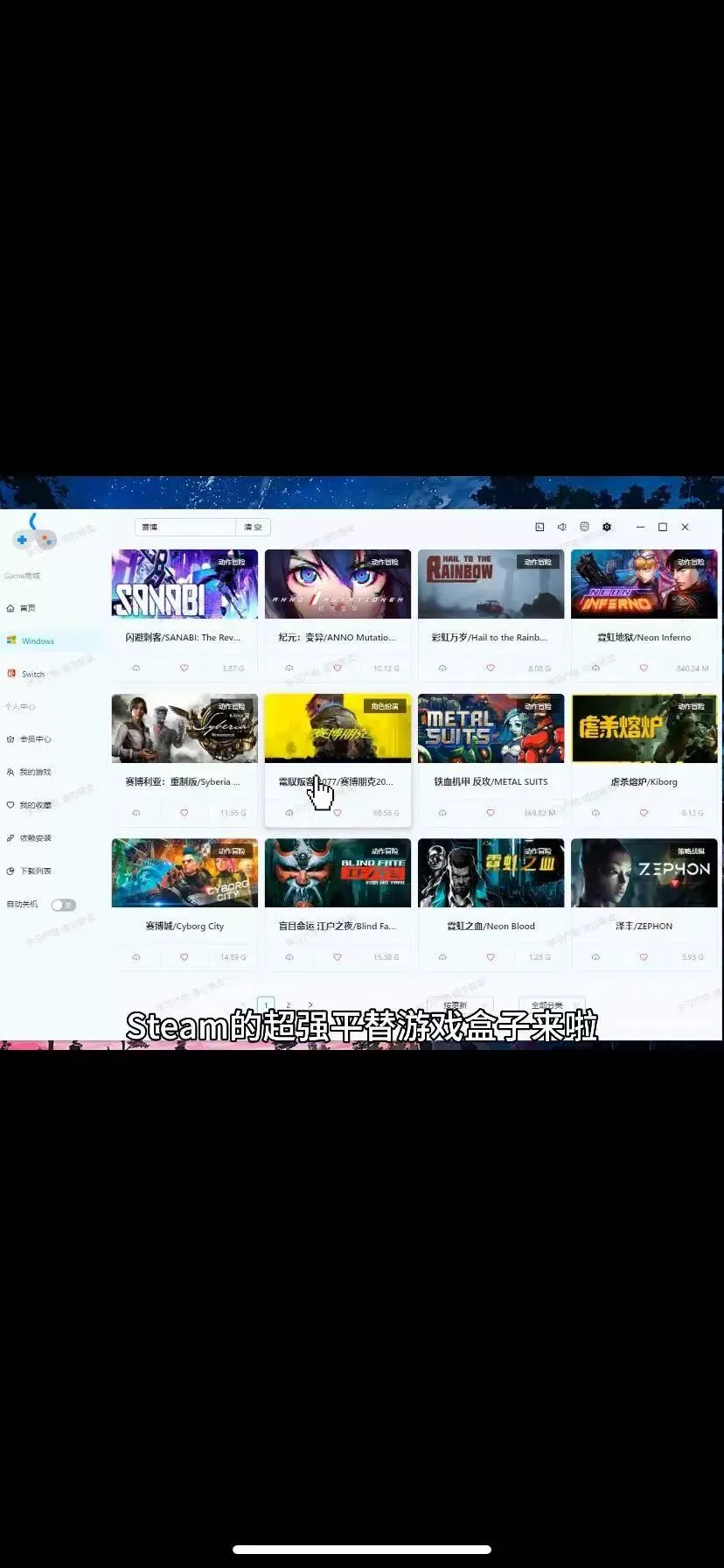Screen dimensions: 724x1568
Task: Click the 清空 clear button
Action: (x=253, y=527)
